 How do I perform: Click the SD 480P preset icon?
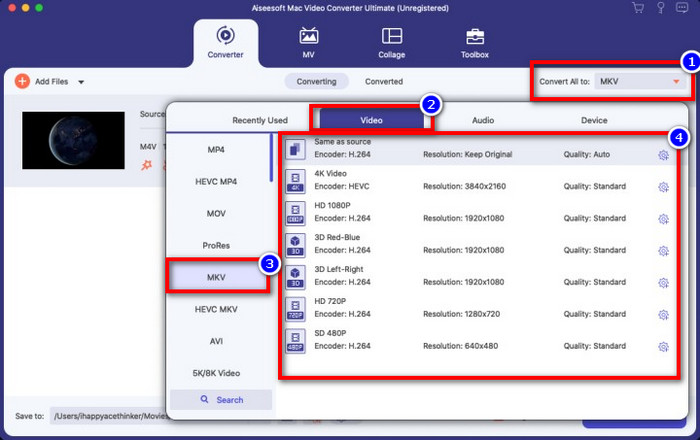(295, 340)
